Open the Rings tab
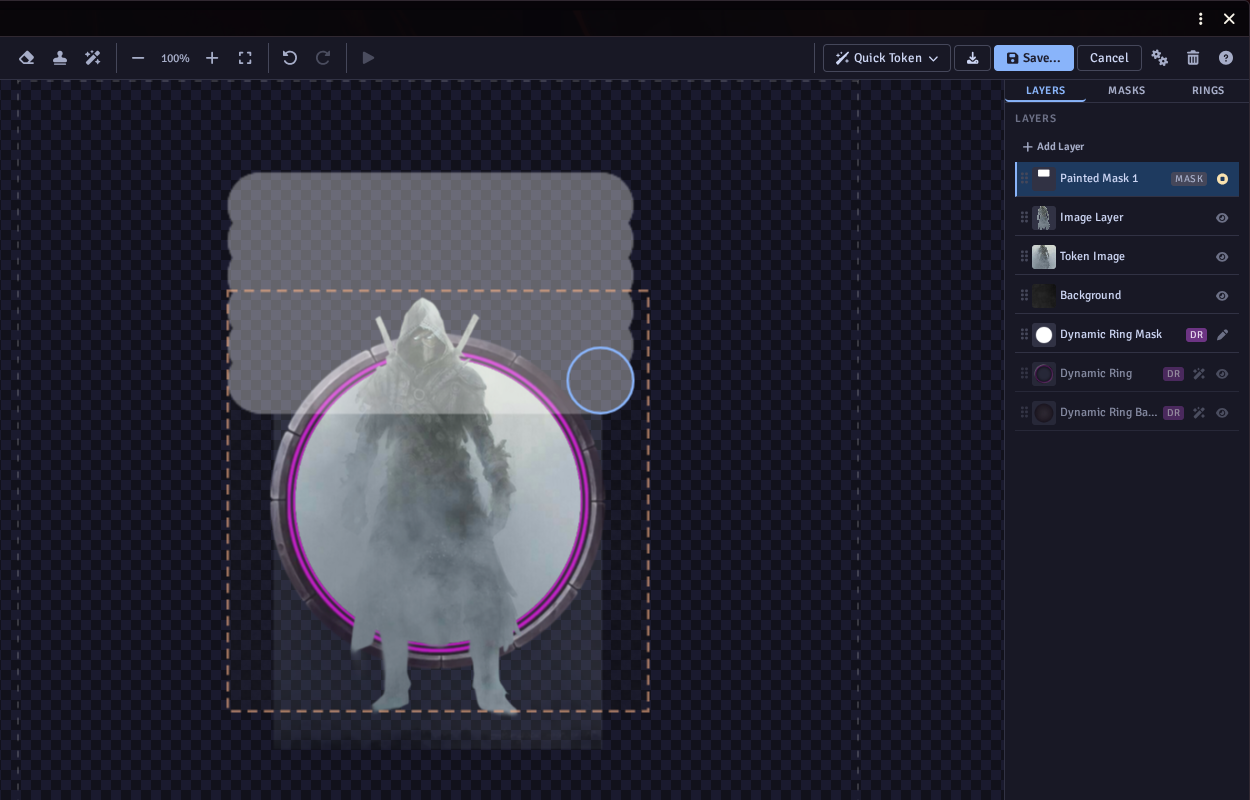This screenshot has width=1250, height=800. coord(1208,90)
